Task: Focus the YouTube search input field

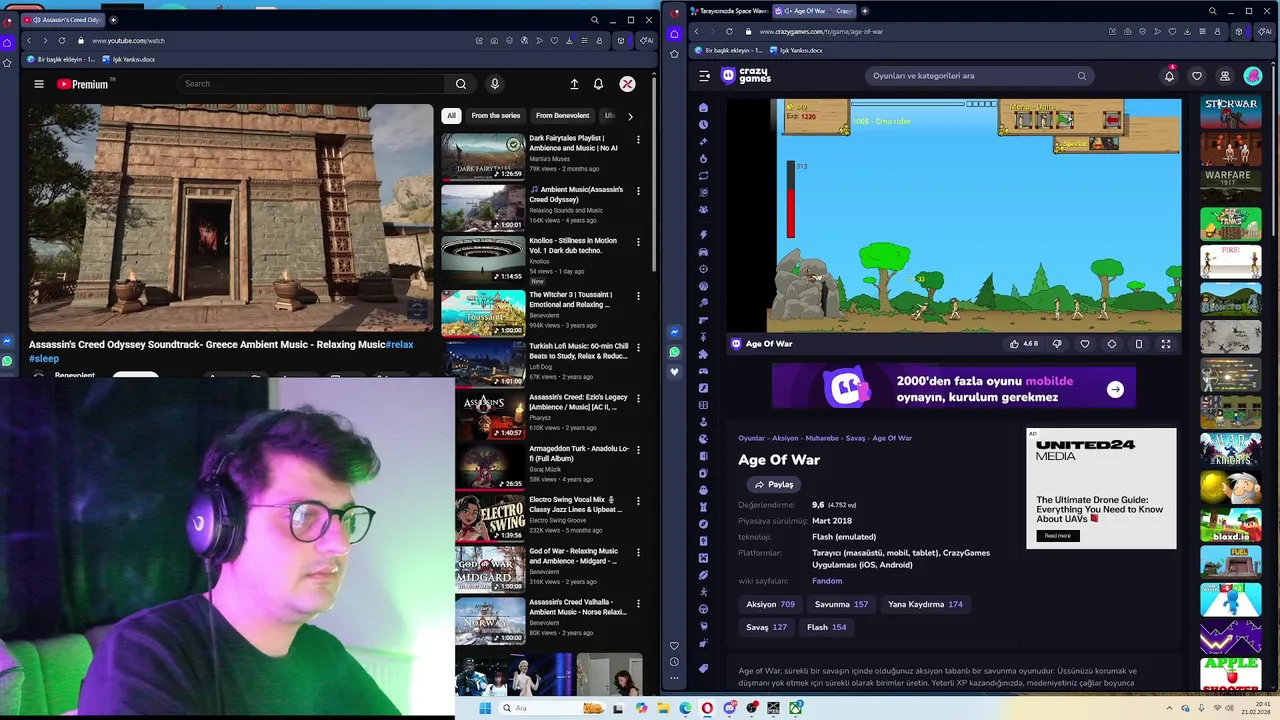Action: coord(312,84)
